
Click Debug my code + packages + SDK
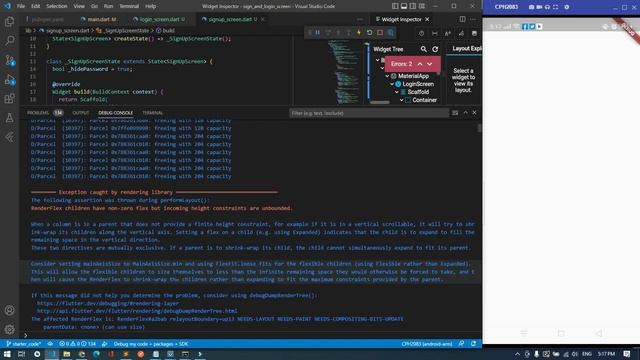(151, 344)
